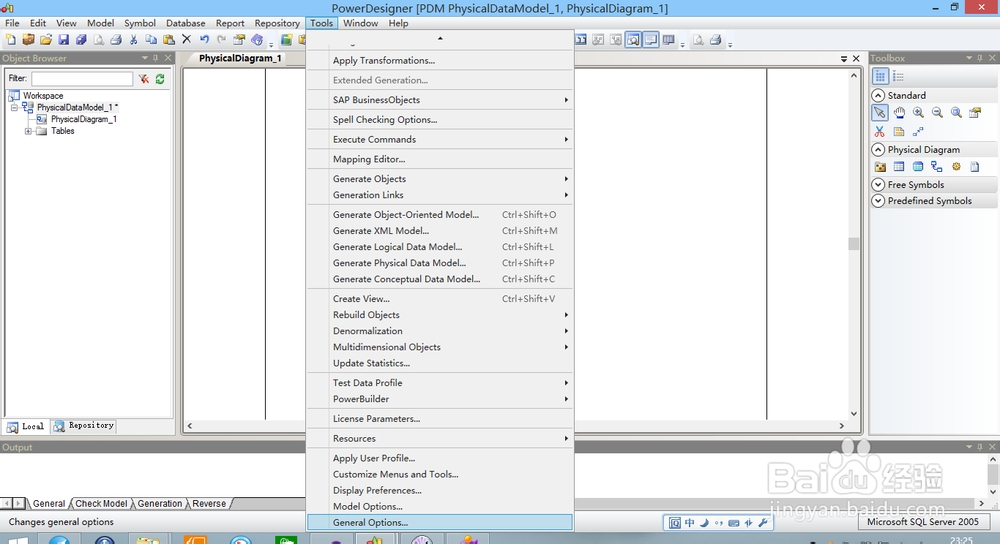
Task: Select the Table tool in Toolbox
Action: (899, 167)
